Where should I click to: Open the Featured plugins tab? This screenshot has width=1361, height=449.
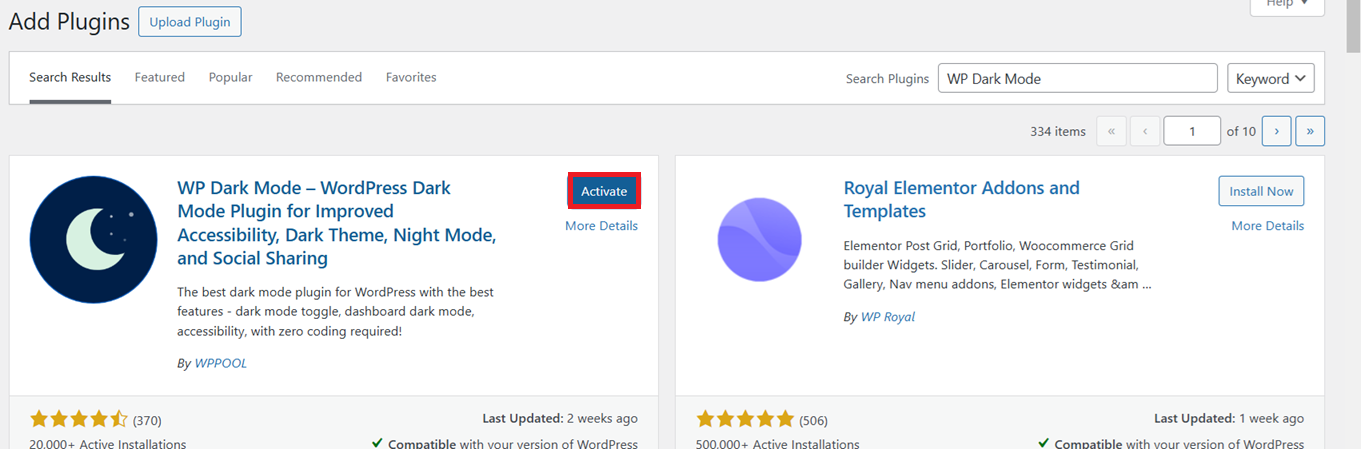pos(160,77)
